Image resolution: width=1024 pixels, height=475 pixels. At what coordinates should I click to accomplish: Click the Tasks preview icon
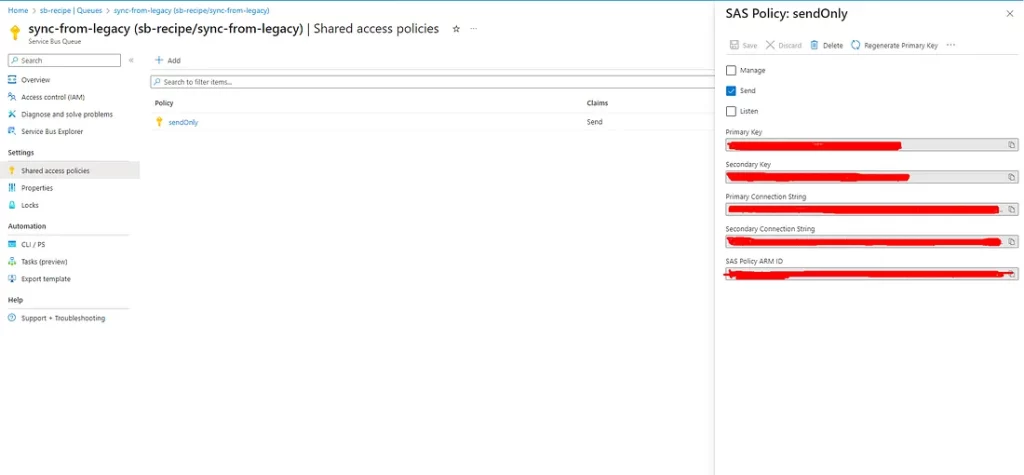tap(12, 261)
